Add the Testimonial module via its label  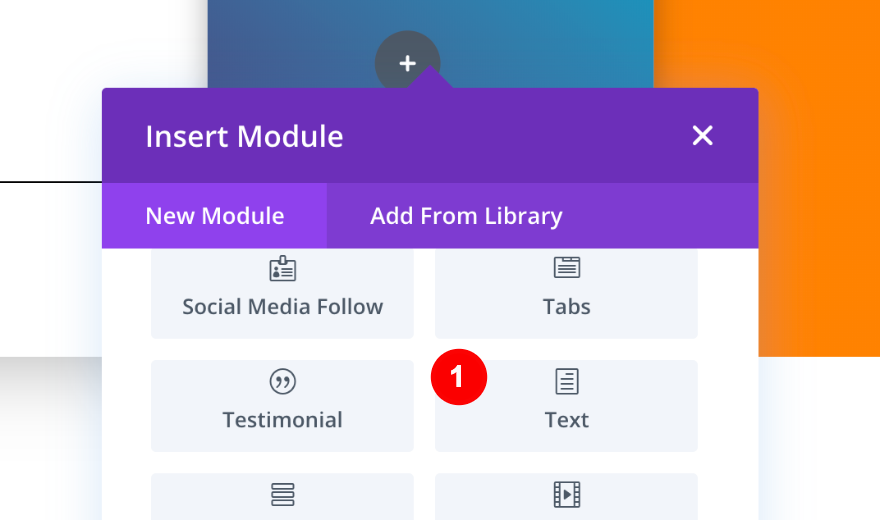click(283, 420)
